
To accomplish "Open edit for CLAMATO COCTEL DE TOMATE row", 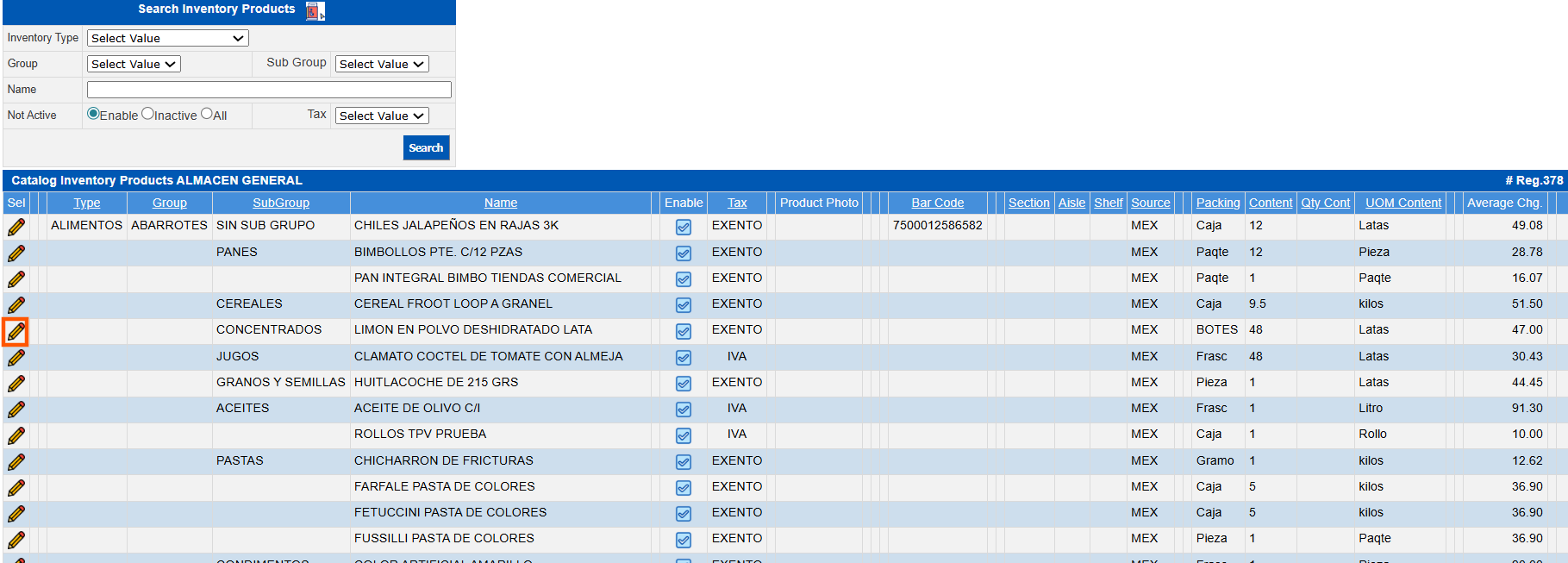I will point(16,358).
